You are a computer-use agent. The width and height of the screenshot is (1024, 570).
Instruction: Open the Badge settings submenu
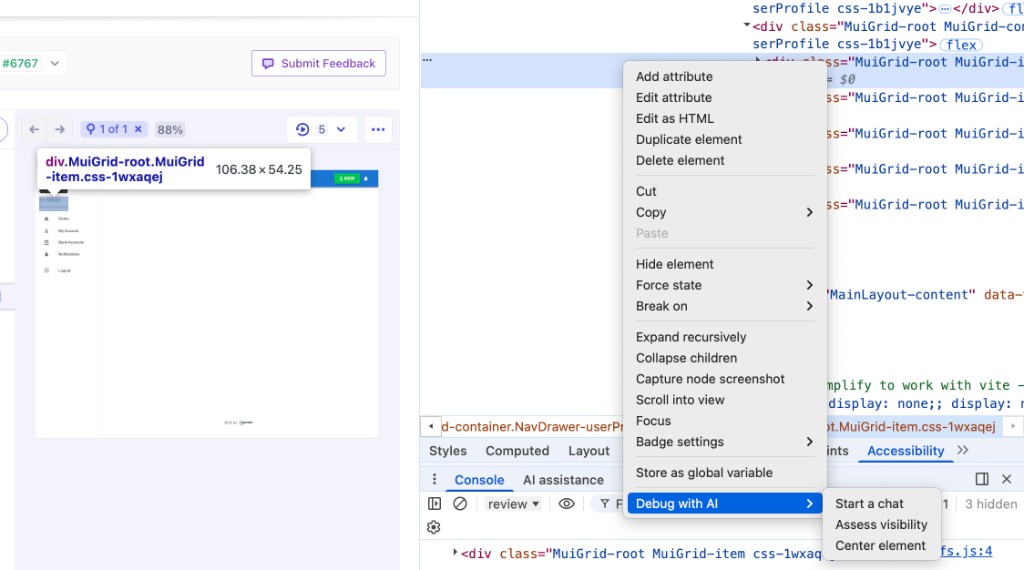pyautogui.click(x=724, y=441)
